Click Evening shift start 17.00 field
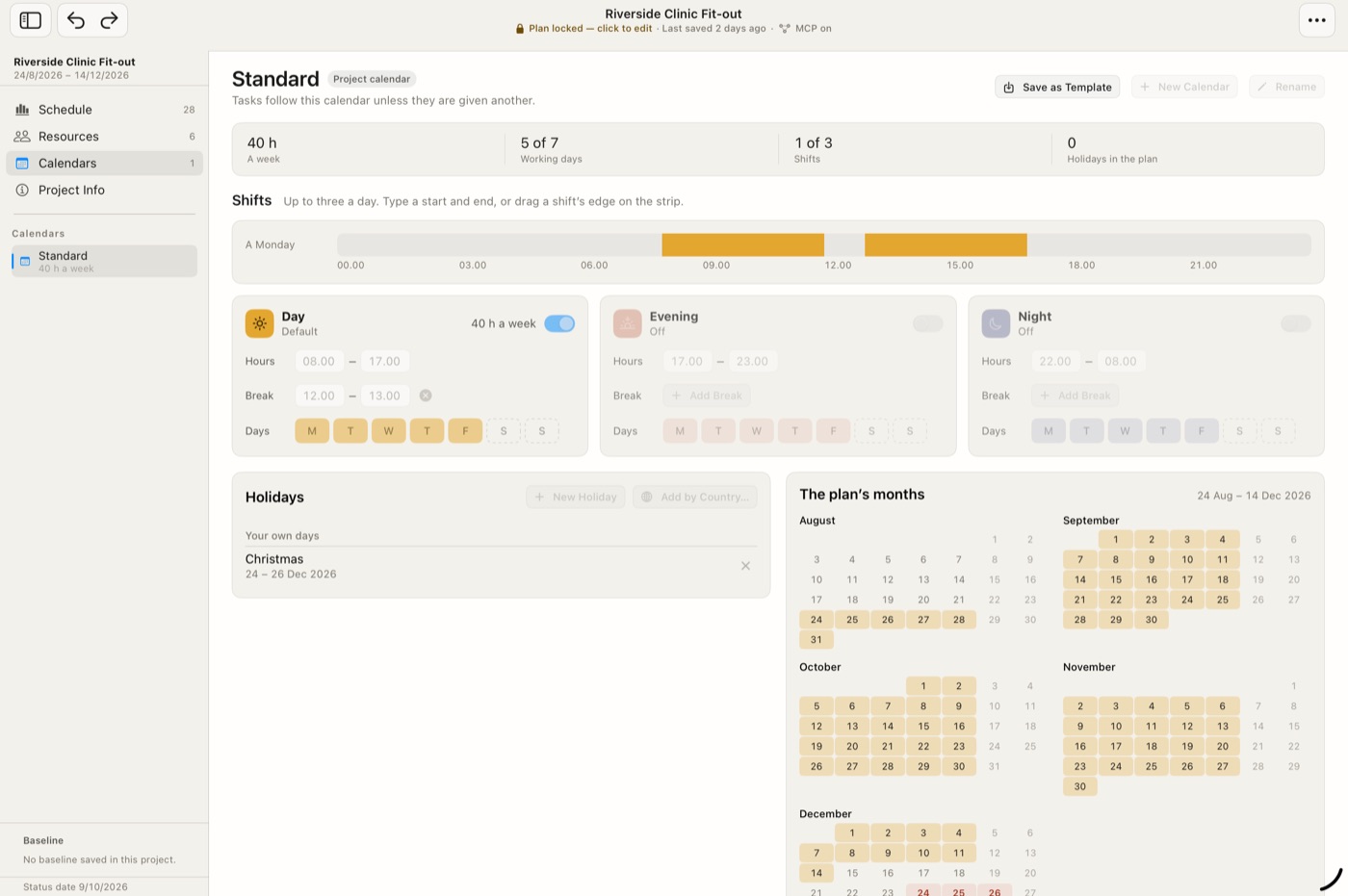The width and height of the screenshot is (1348, 896). coord(687,362)
